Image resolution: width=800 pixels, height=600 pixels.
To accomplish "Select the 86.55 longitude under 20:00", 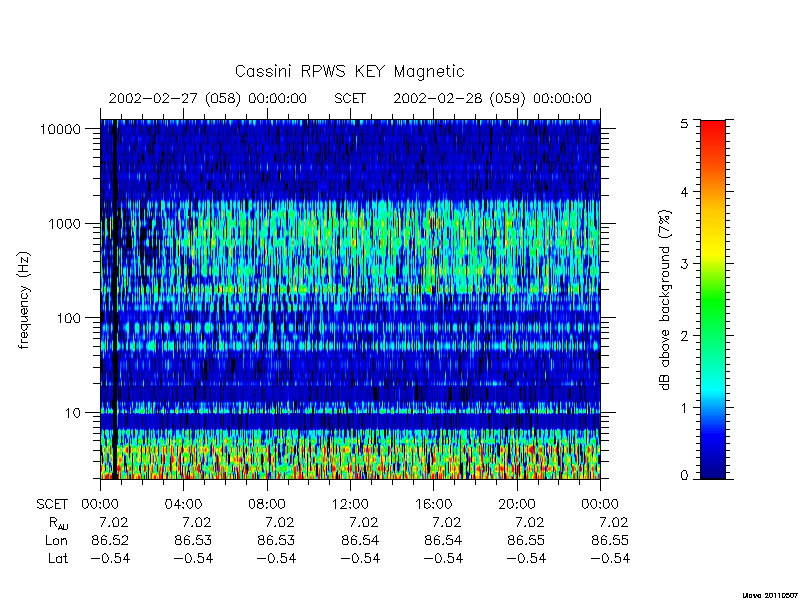I will click(x=526, y=540).
